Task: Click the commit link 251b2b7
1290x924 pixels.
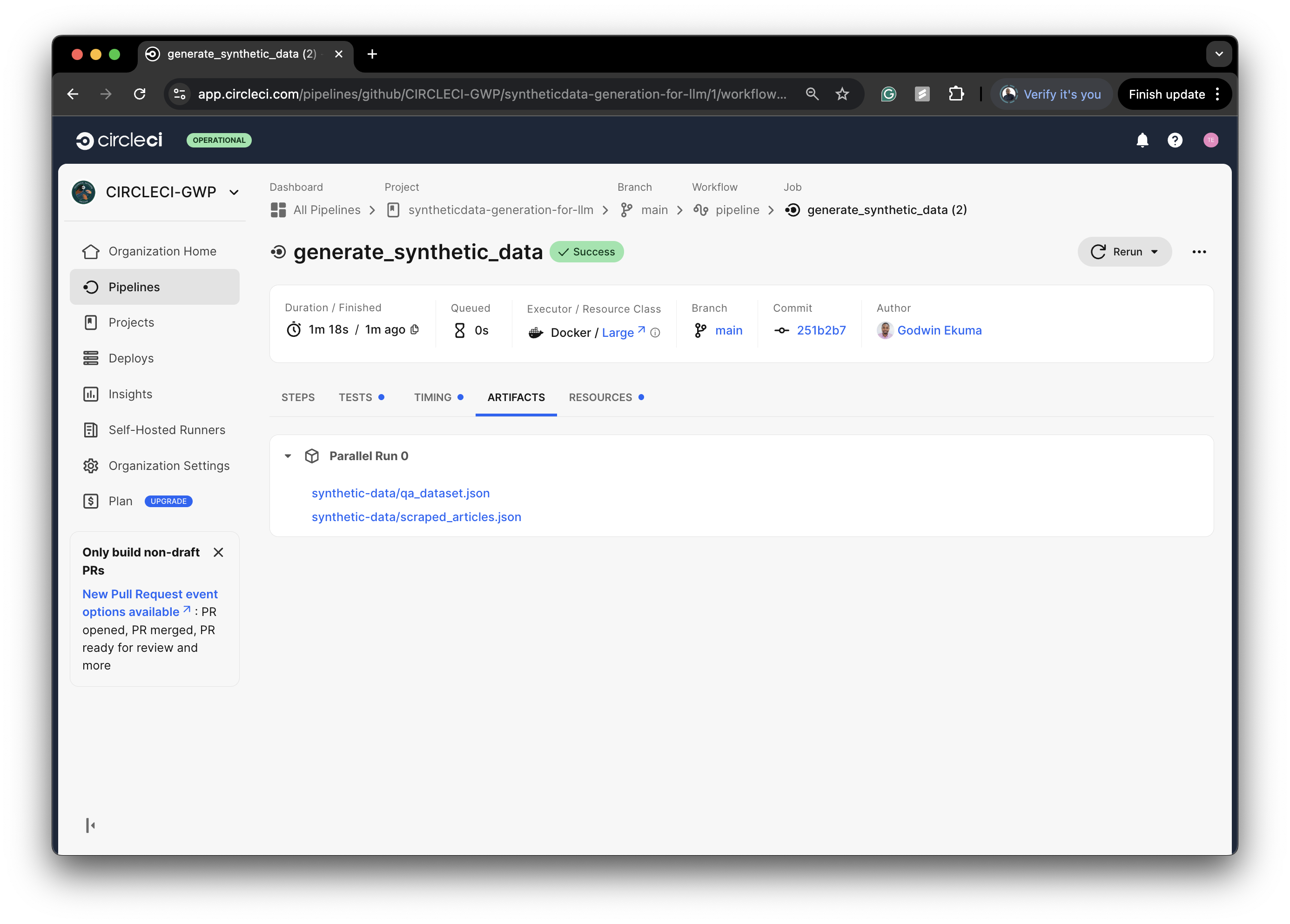Action: [821, 330]
